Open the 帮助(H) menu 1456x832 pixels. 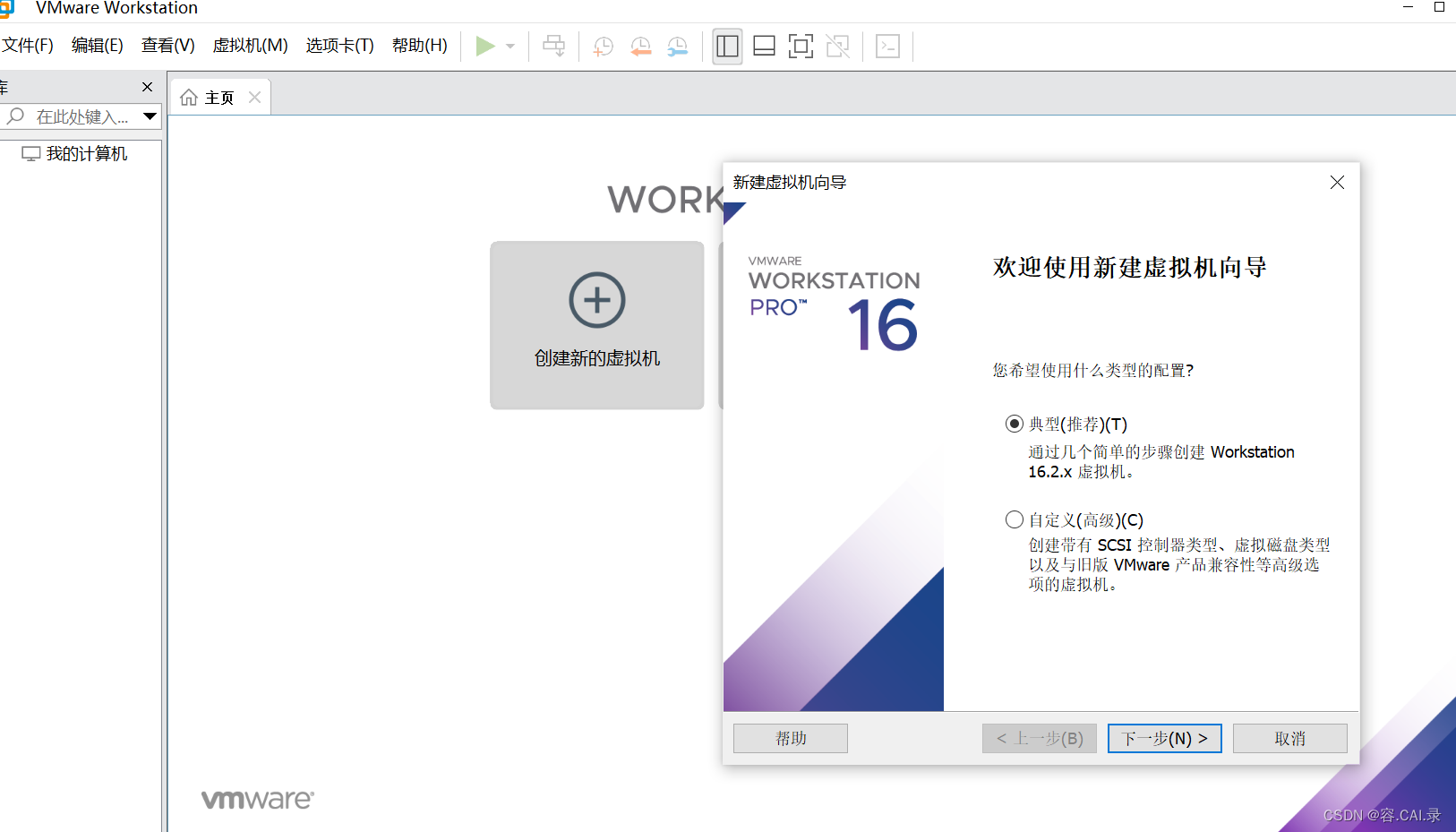[x=419, y=46]
